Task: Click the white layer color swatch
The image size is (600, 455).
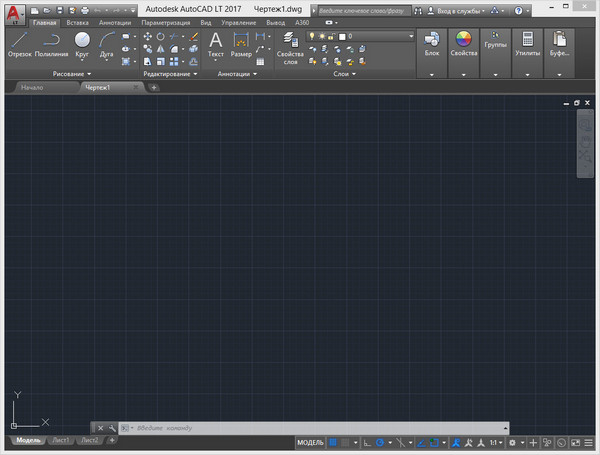Action: pyautogui.click(x=342, y=36)
